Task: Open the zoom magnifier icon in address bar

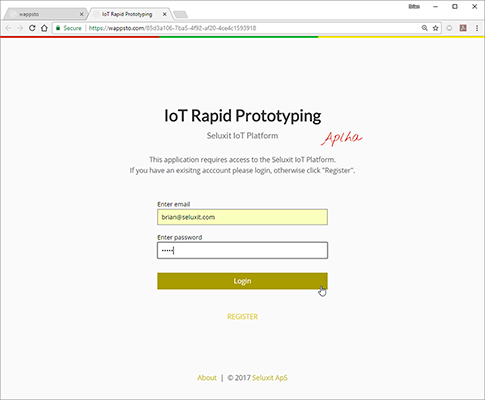Action: 424,28
